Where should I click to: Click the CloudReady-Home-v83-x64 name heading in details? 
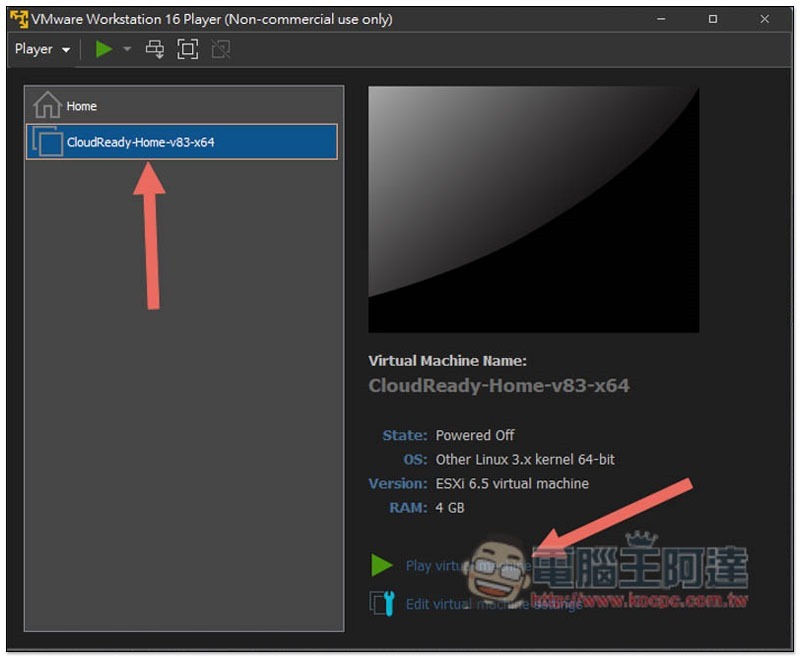499,386
